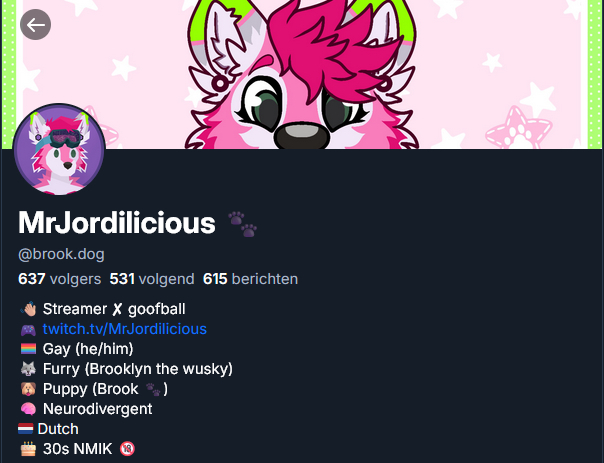This screenshot has height=463, width=604.
Task: Click the Neurodivergent bio text
Action: pyautogui.click(x=97, y=409)
